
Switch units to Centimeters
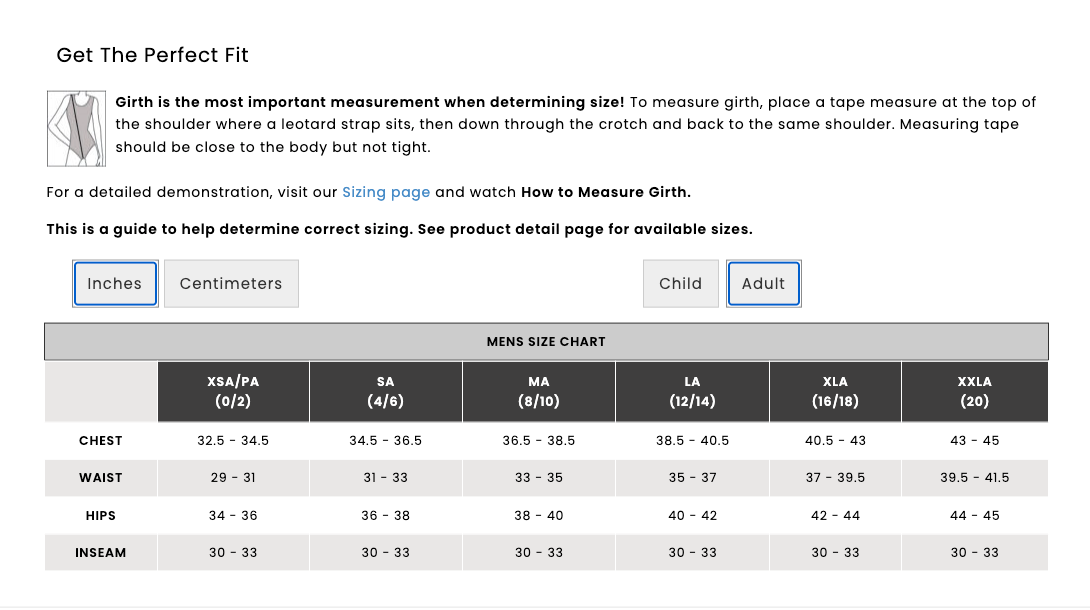tap(231, 283)
